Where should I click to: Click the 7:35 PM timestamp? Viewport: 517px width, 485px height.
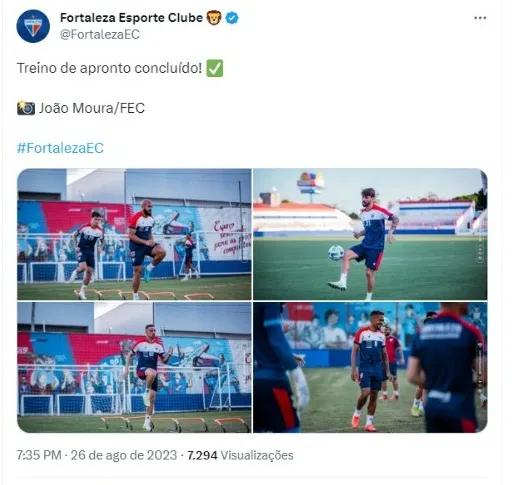tap(39, 455)
